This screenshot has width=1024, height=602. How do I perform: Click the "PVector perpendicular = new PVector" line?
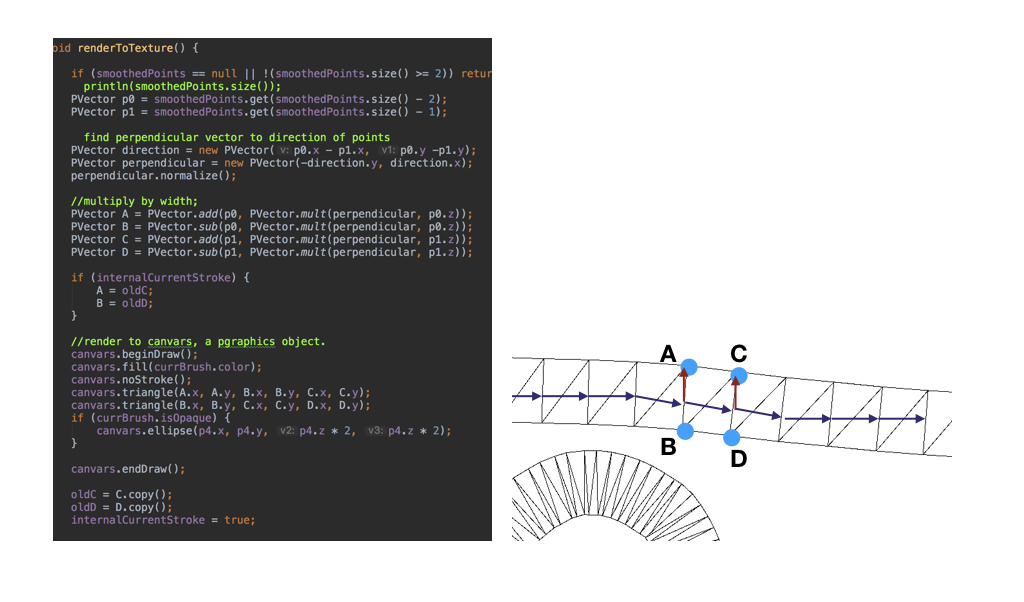click(272, 163)
